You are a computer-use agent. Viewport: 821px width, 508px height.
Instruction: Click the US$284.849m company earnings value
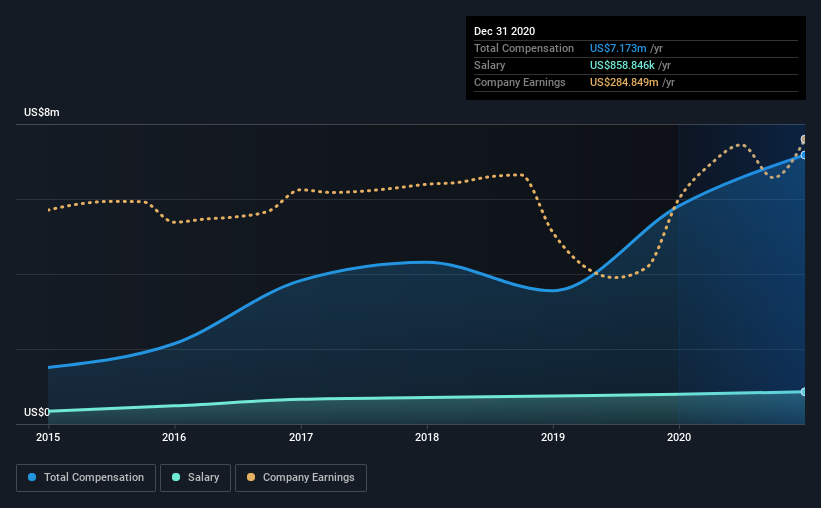(624, 82)
